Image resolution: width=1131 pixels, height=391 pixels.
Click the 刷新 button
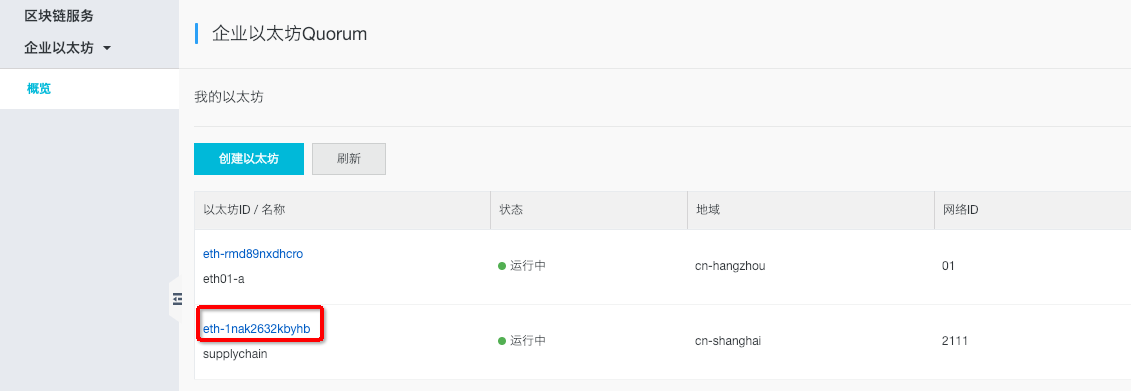click(349, 159)
